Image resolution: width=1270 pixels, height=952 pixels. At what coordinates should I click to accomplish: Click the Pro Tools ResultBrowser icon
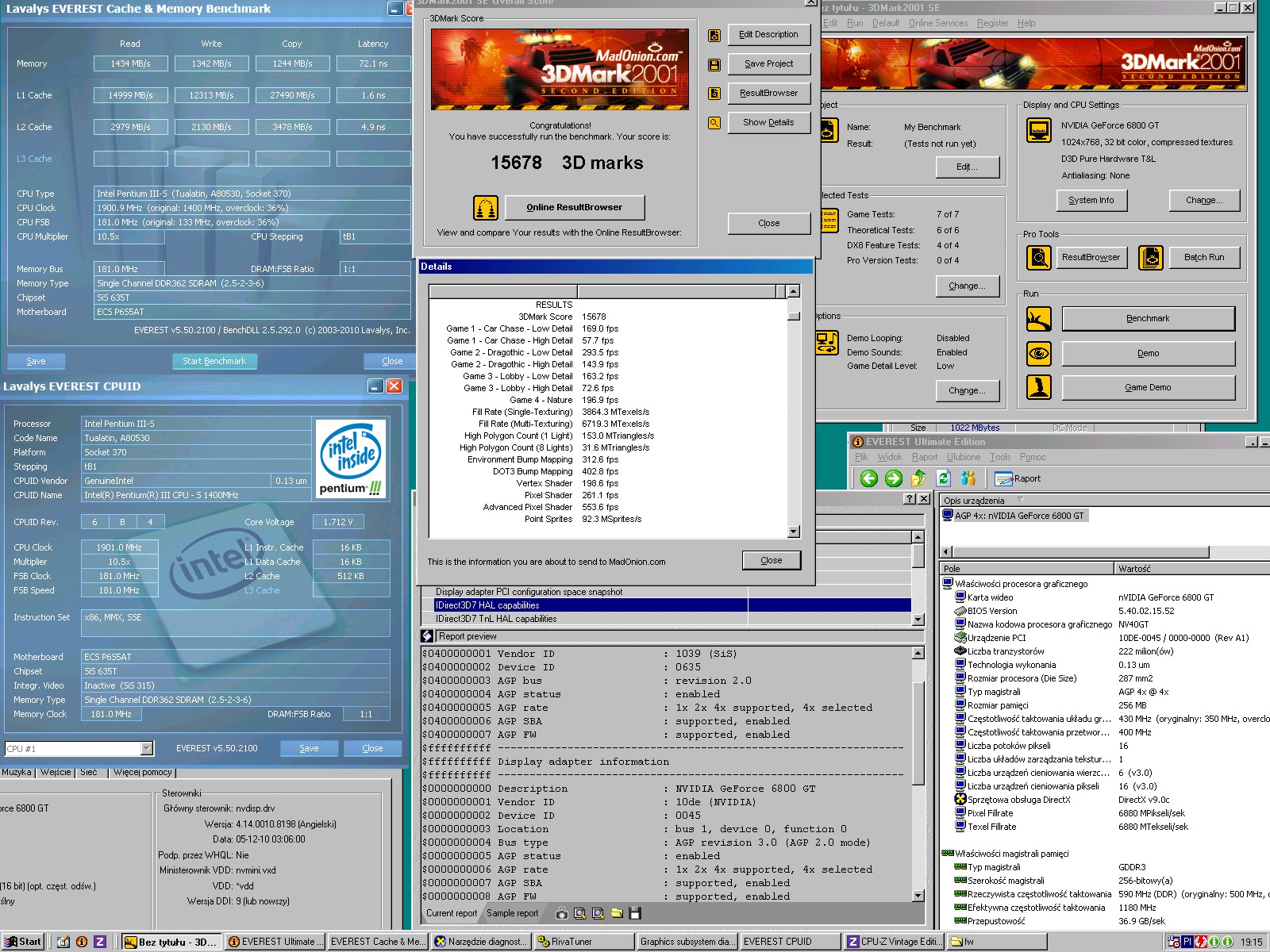(1039, 257)
